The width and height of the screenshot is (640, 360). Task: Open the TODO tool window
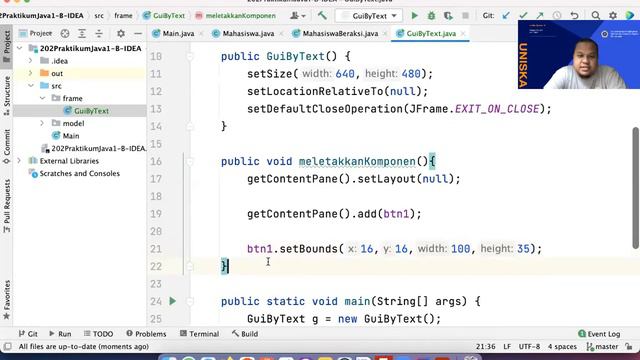click(x=98, y=334)
